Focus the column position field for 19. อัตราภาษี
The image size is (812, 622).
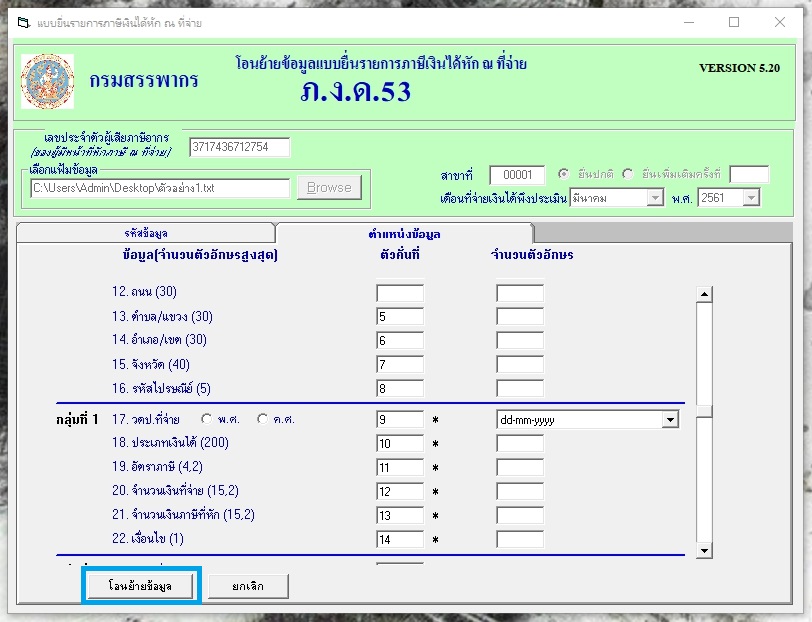(400, 468)
